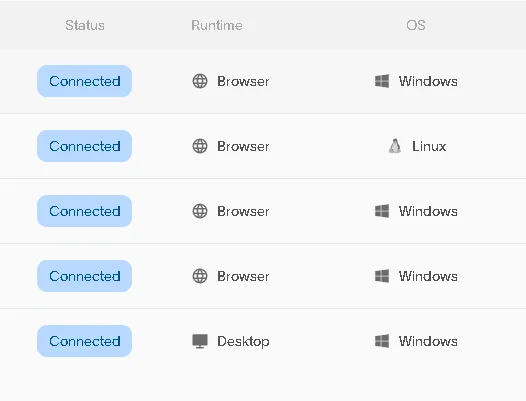Viewport: 526px width, 401px height.
Task: Click the Linux penguin icon
Action: (x=395, y=146)
